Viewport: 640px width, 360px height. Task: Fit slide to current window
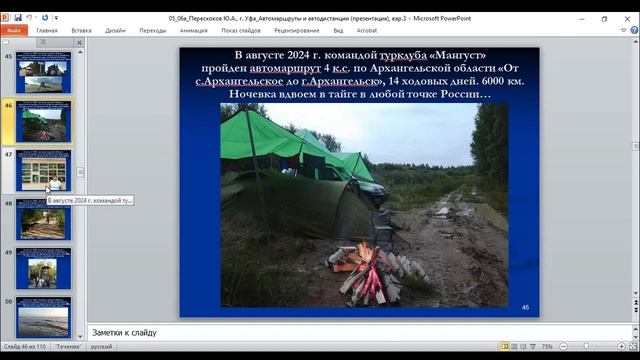click(633, 347)
